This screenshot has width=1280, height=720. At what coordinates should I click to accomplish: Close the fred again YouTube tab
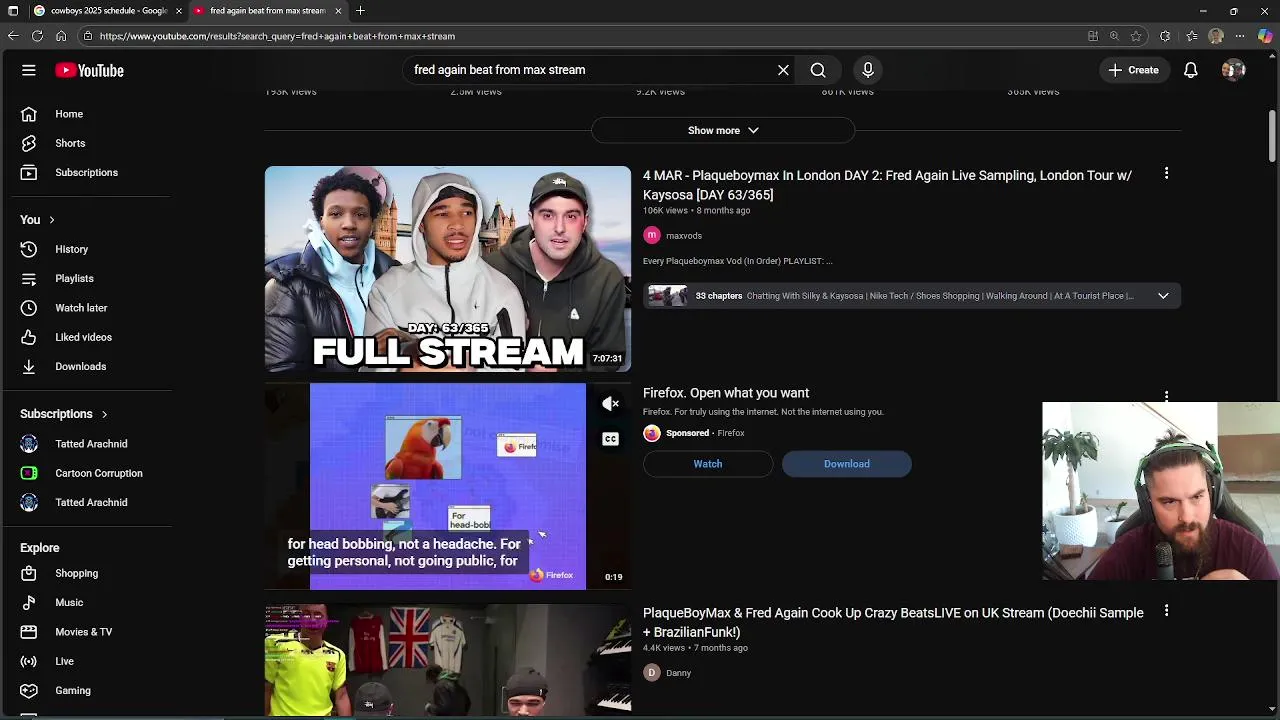338,11
